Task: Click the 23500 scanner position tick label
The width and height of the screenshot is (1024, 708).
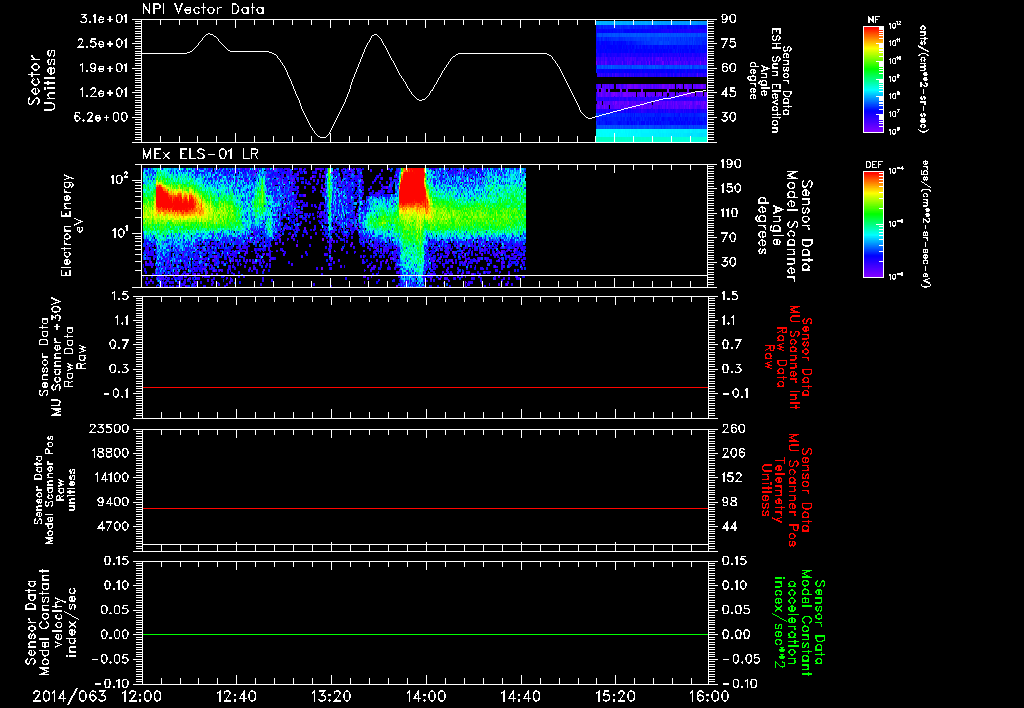Action: [x=110, y=428]
